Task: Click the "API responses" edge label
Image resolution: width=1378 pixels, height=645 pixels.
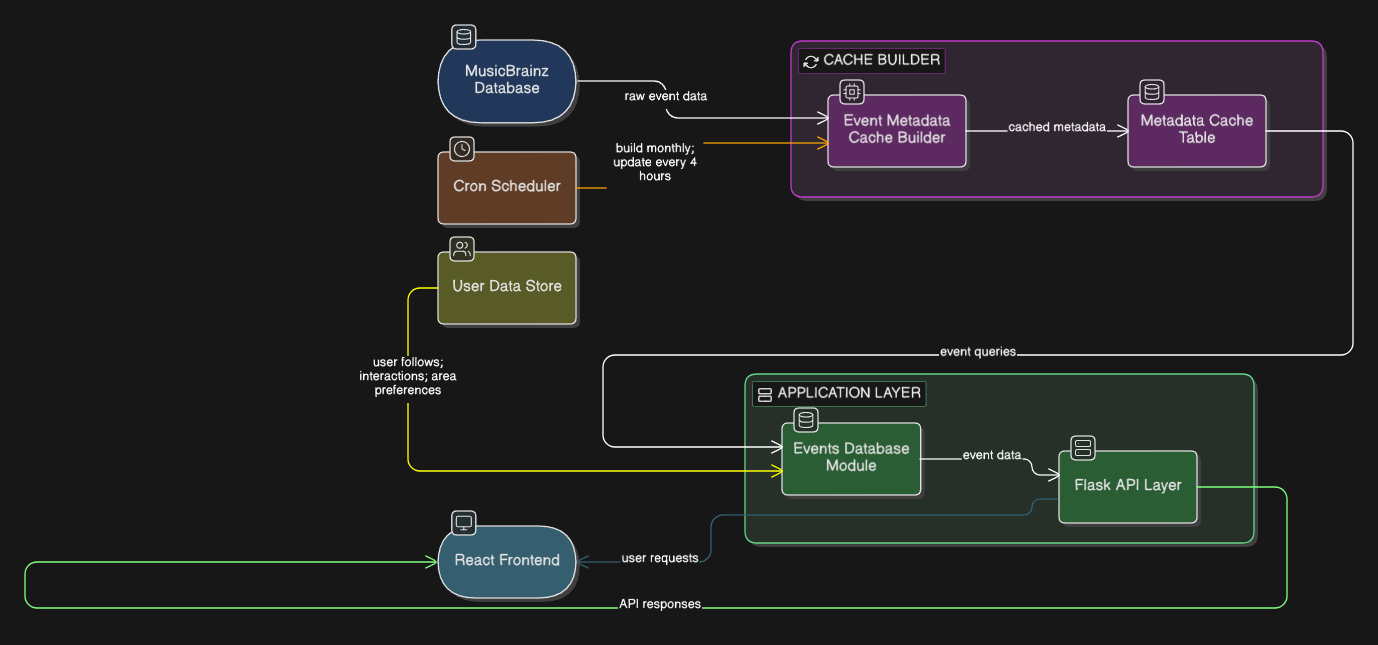Action: click(x=659, y=604)
